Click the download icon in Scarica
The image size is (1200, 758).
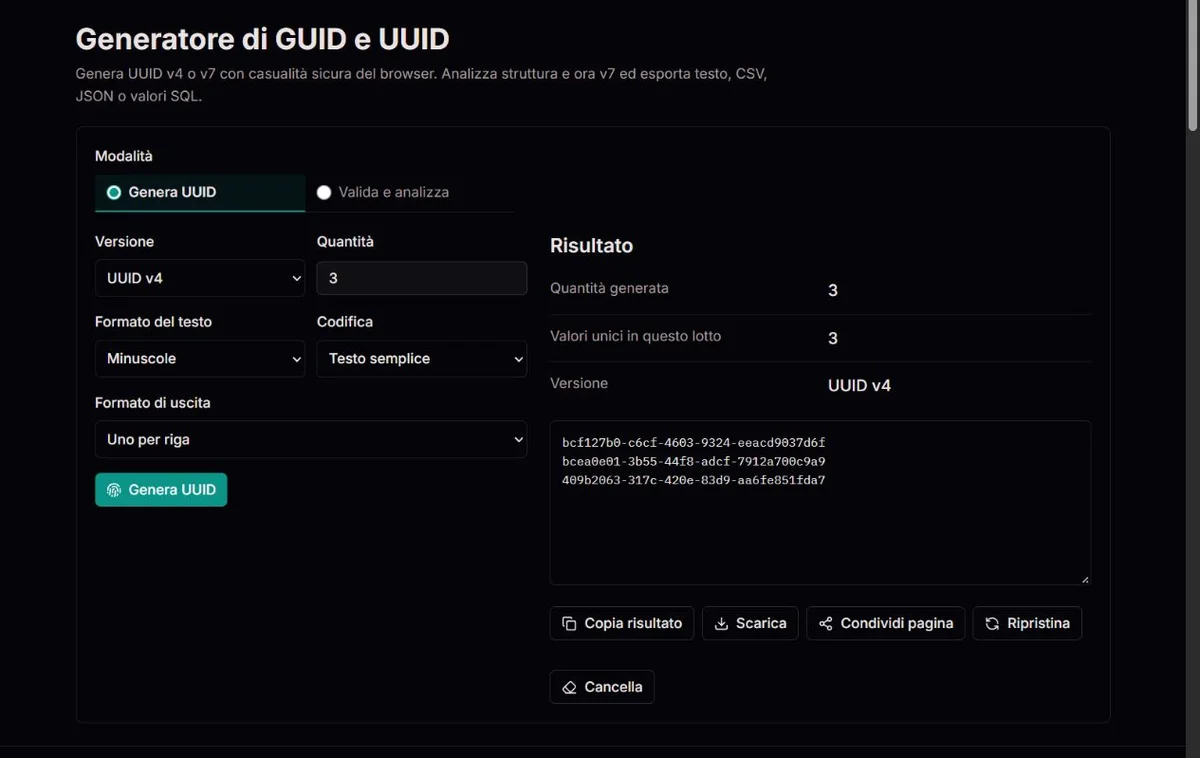721,623
